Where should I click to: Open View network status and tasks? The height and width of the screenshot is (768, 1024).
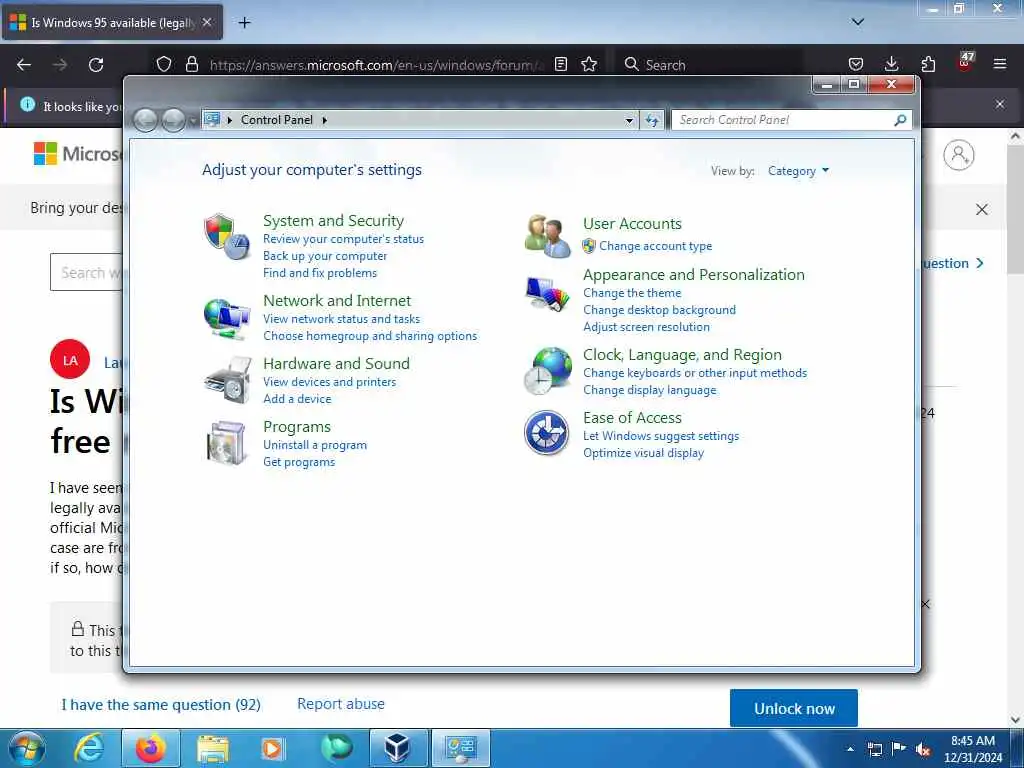click(x=342, y=319)
